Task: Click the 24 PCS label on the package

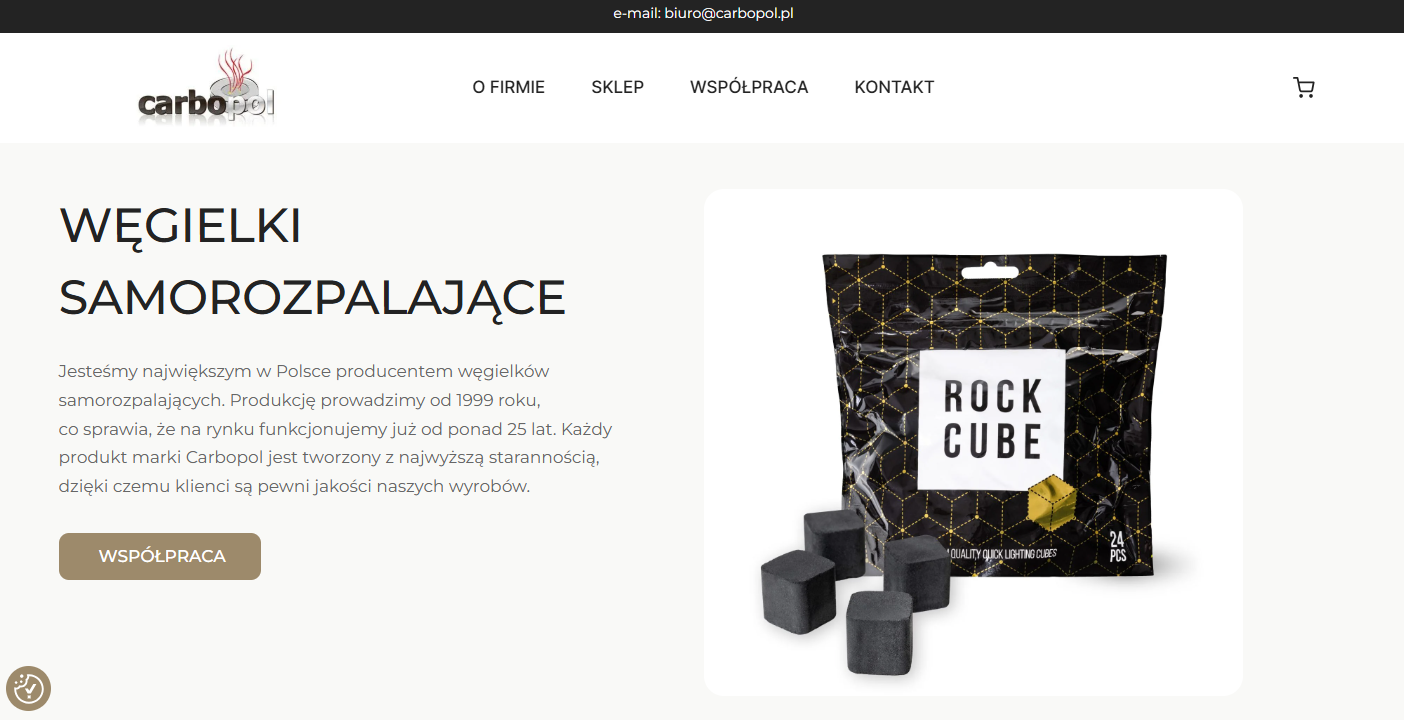Action: click(x=1118, y=549)
